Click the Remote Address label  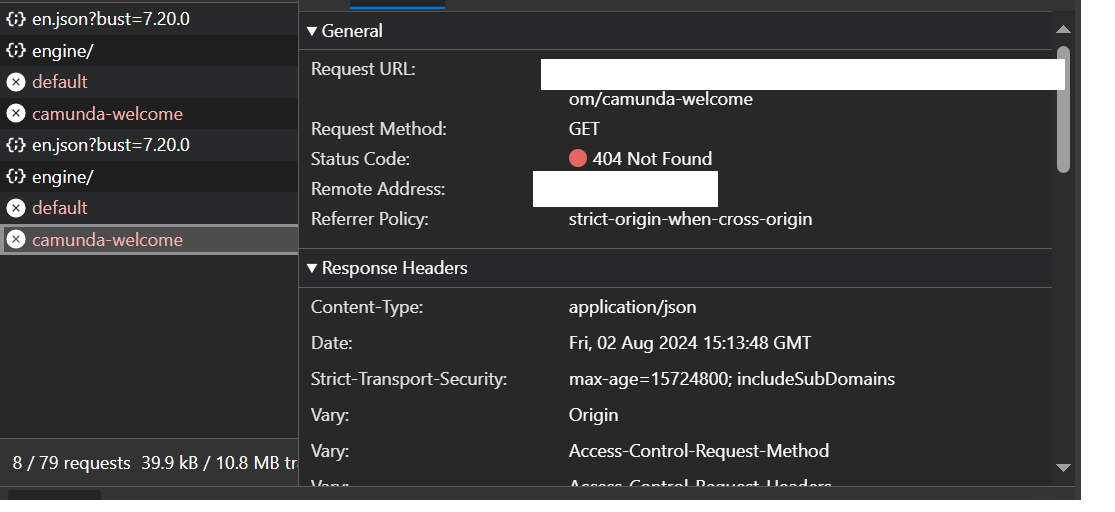coord(378,189)
